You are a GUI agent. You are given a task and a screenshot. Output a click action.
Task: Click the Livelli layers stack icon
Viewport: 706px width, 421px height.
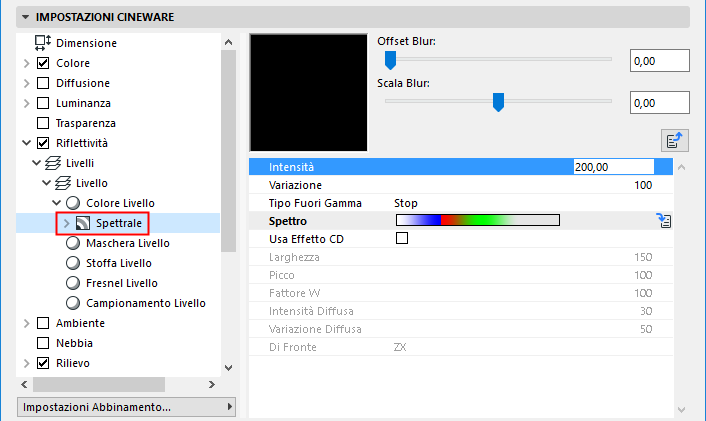pos(53,163)
